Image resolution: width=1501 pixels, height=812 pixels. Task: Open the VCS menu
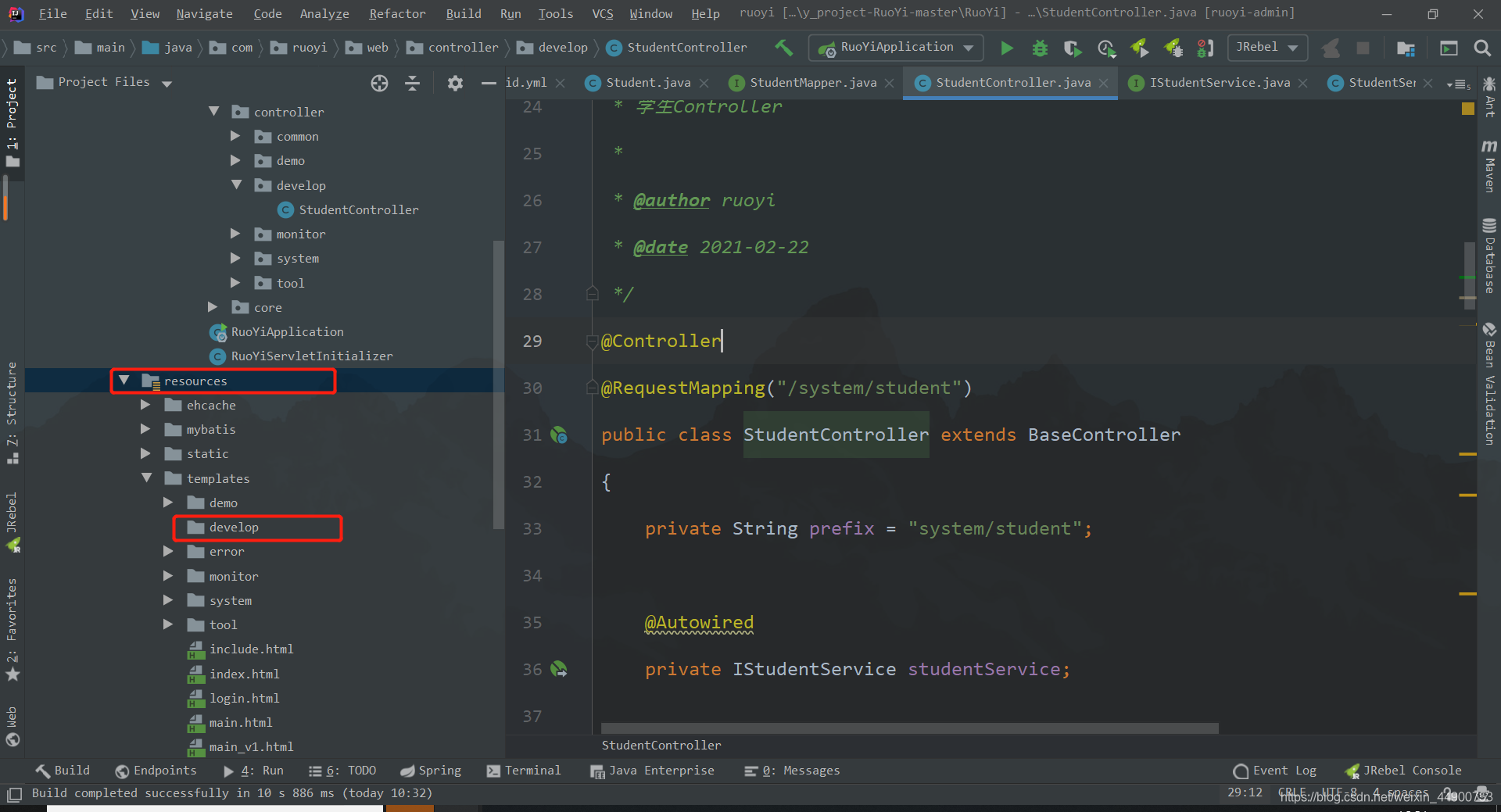click(602, 14)
